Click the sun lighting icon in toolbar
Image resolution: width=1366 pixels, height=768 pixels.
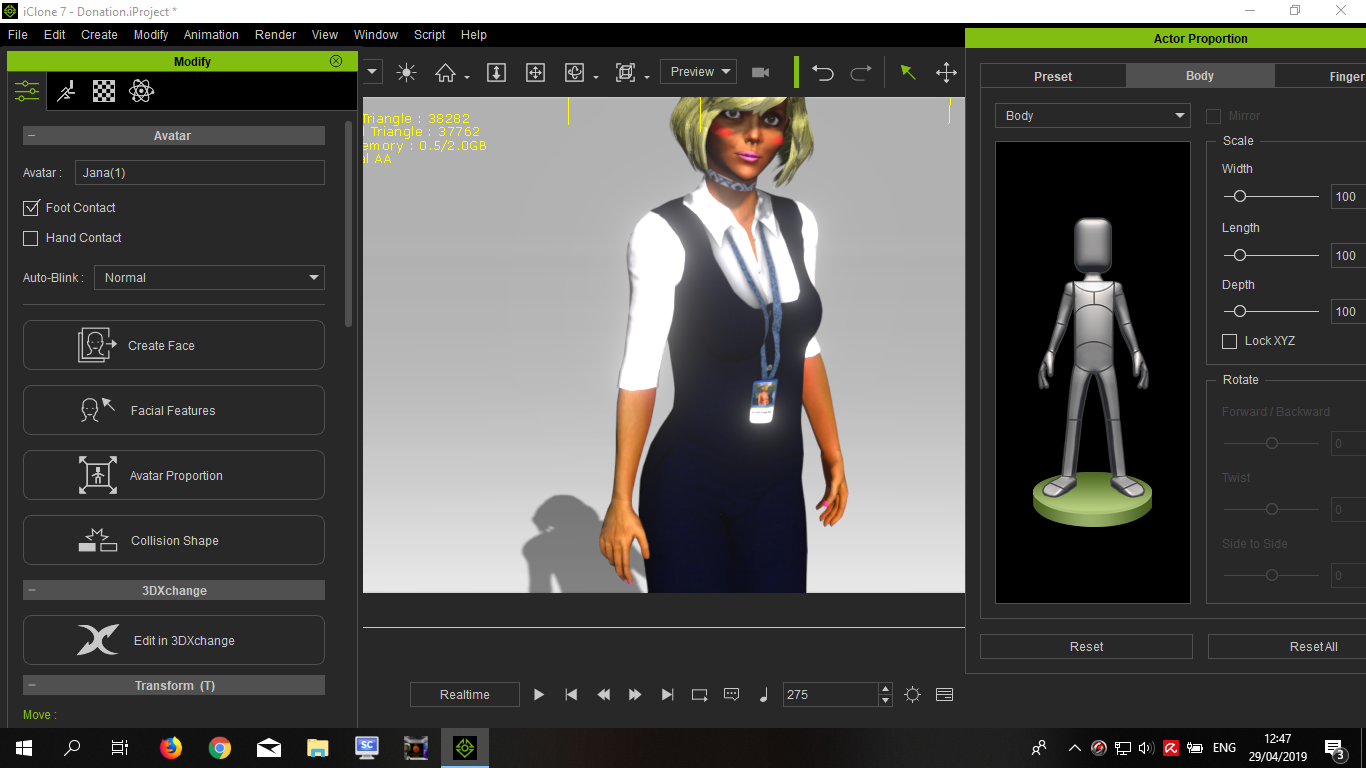tap(406, 72)
